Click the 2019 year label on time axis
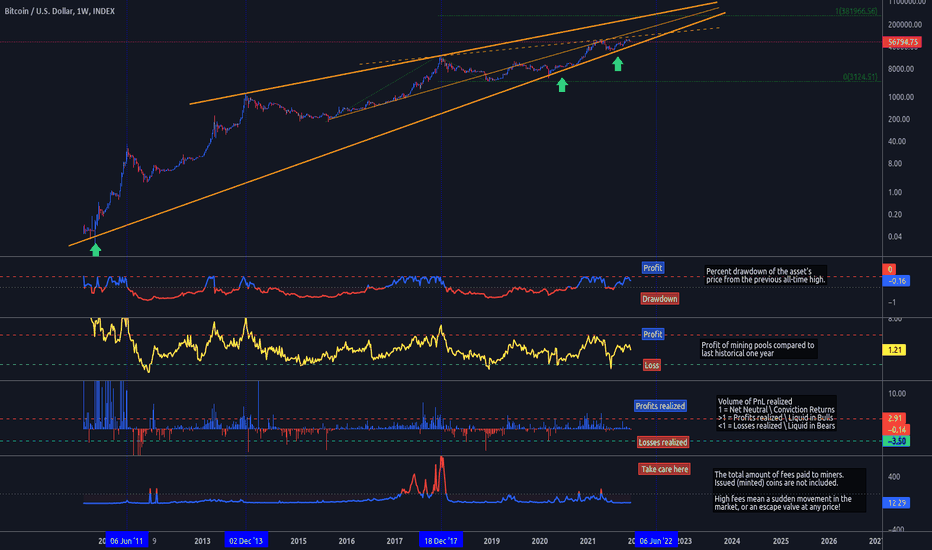 [x=492, y=541]
